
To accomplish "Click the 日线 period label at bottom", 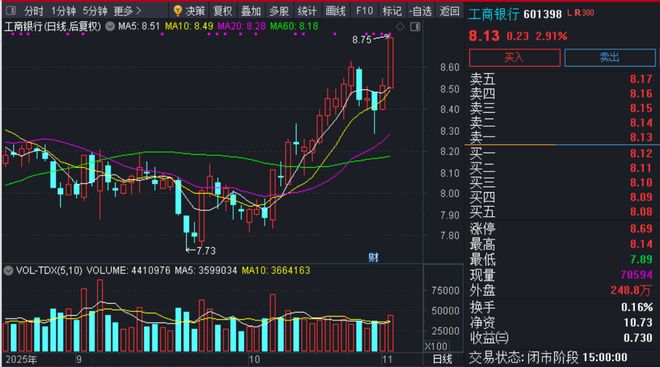I will pos(442,359).
